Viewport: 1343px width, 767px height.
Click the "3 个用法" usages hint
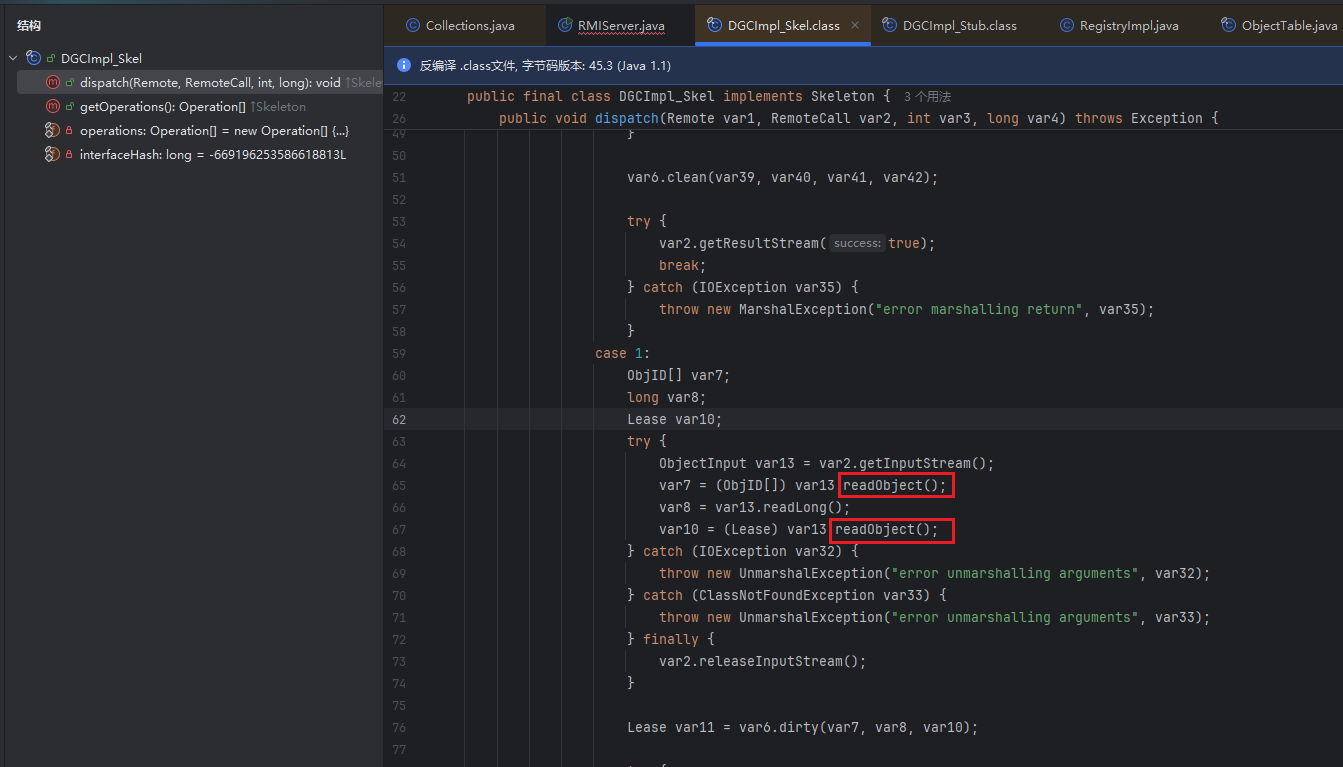[x=926, y=97]
